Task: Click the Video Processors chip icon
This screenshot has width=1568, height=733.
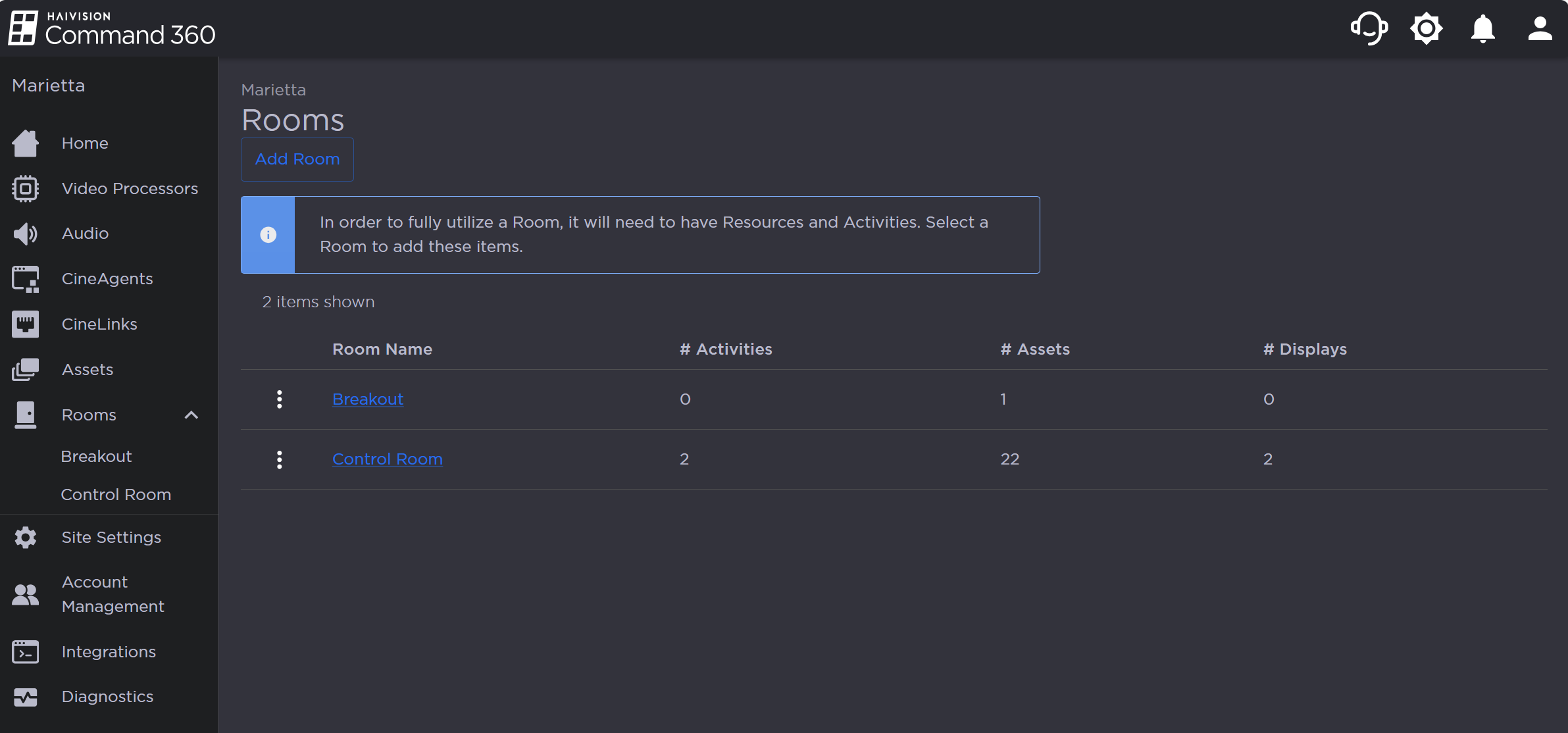Action: point(26,189)
